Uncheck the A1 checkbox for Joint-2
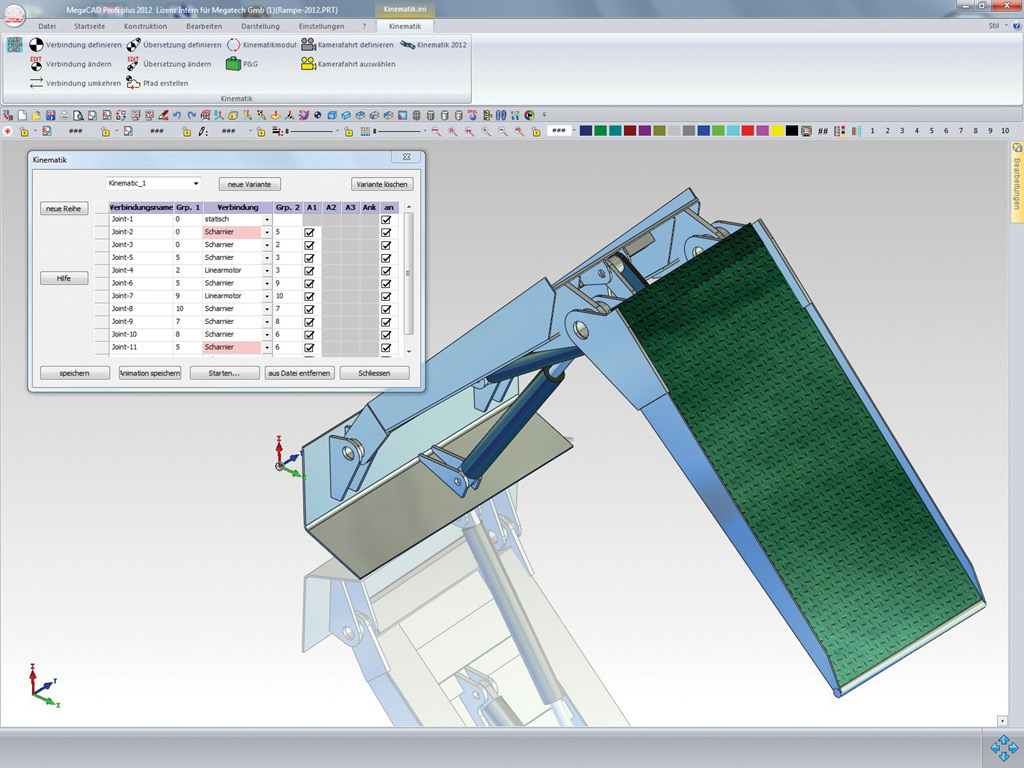Screen dimensions: 1024x768 309,232
